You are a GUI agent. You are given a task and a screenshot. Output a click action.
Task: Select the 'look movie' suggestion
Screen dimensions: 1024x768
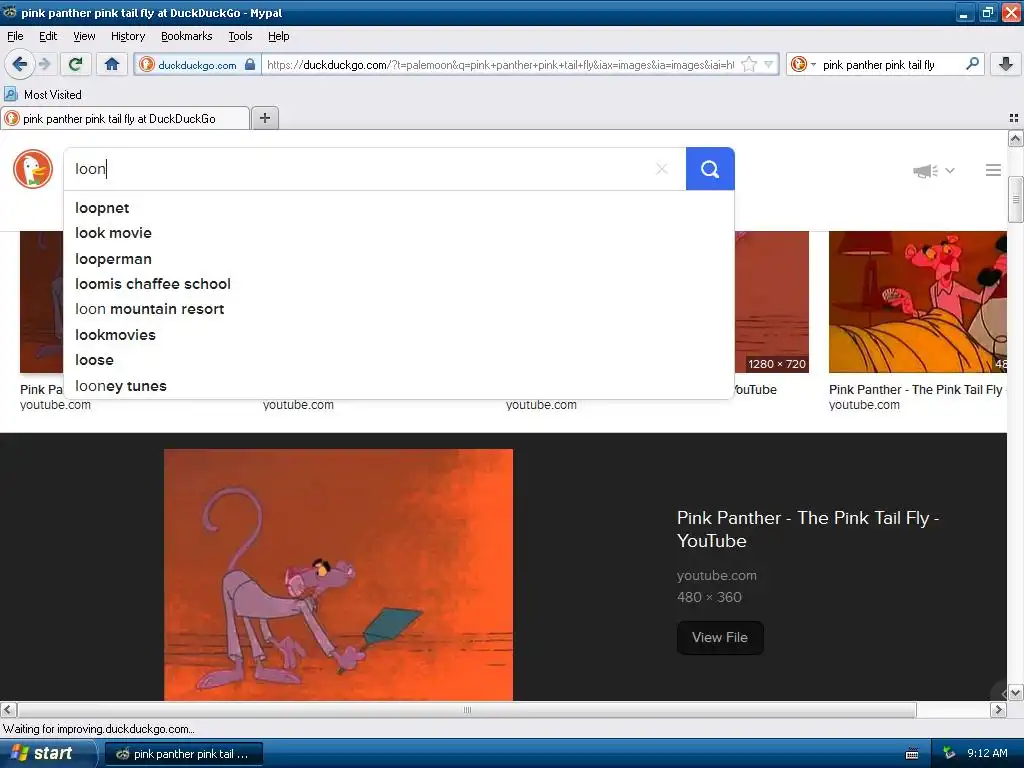click(399, 233)
